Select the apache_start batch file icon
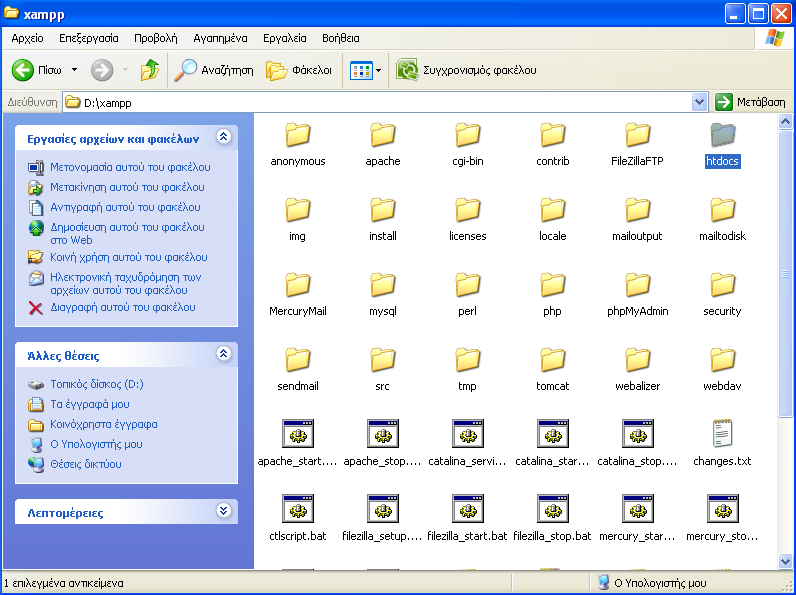 [297, 434]
